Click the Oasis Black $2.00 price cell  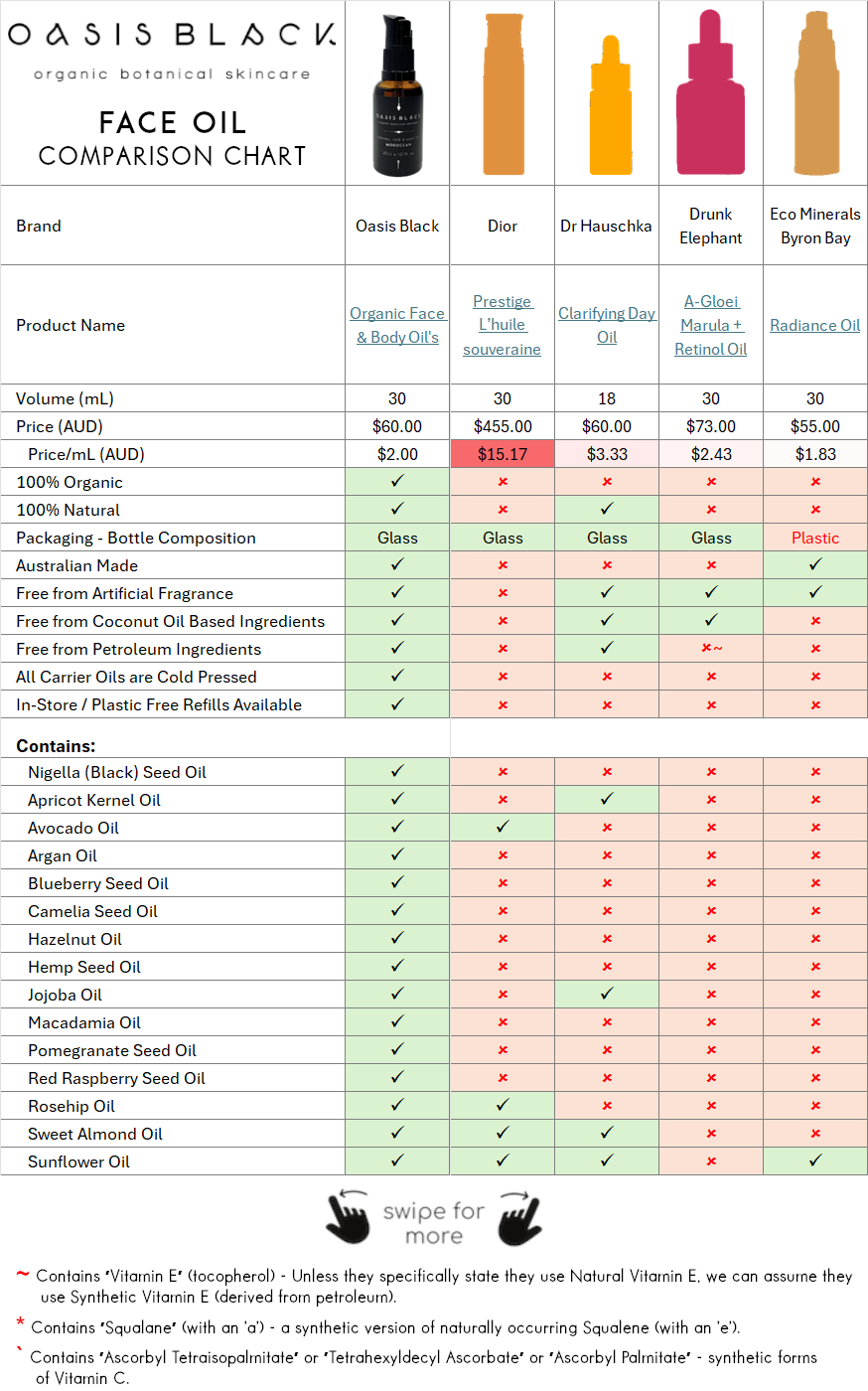click(397, 454)
